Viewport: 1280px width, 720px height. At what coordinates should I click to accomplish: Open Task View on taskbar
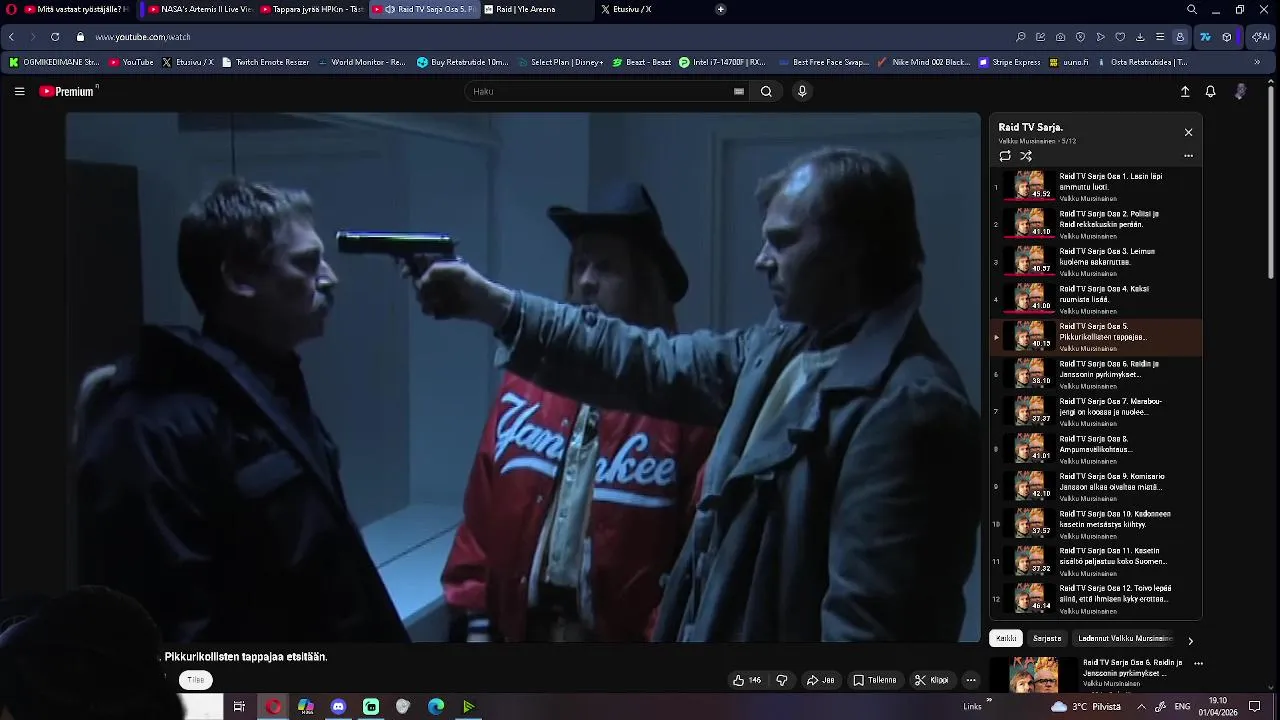239,706
